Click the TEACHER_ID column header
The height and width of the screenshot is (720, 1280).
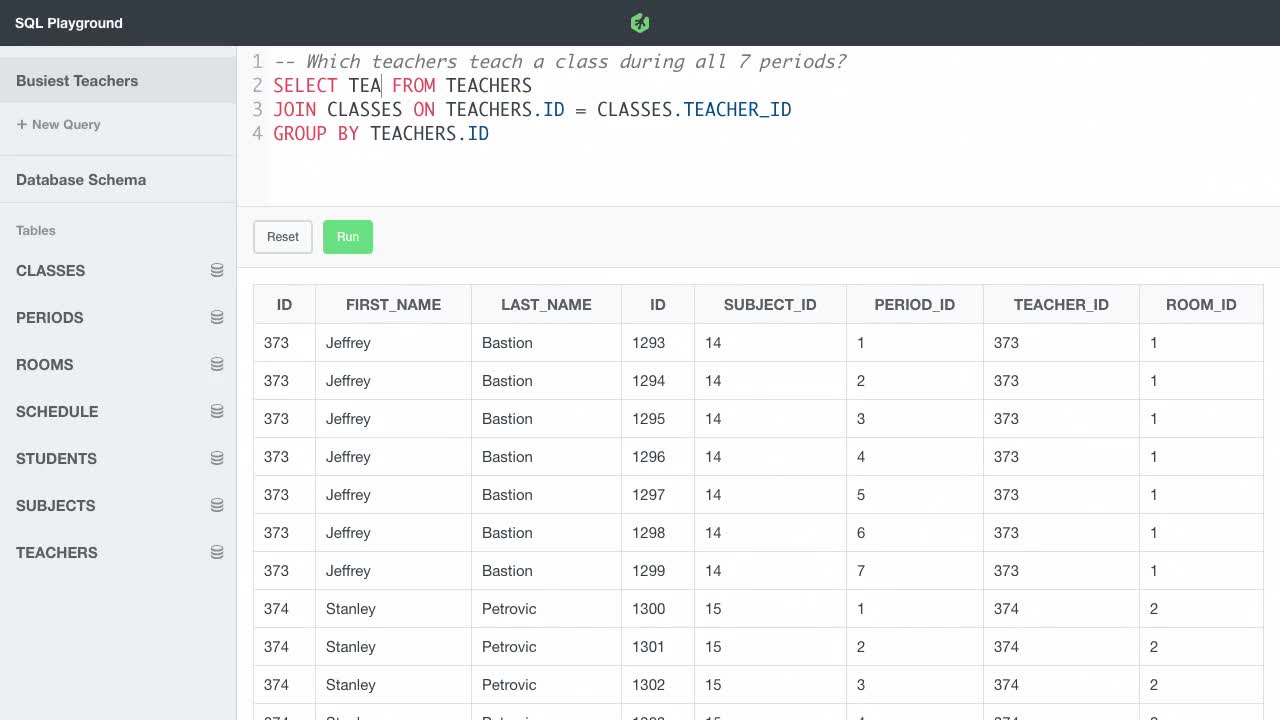(1060, 304)
